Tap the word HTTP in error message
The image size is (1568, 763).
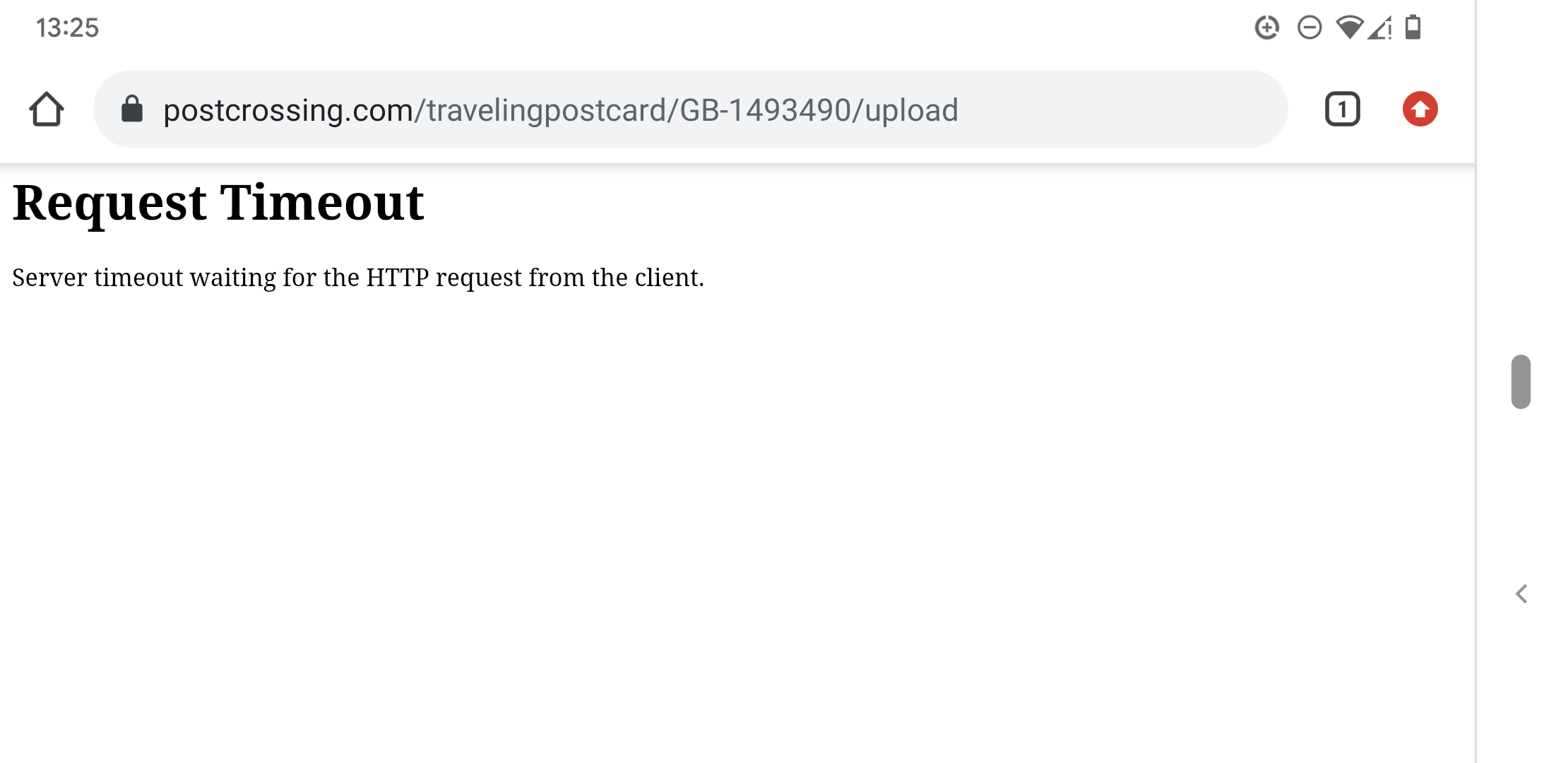(397, 277)
